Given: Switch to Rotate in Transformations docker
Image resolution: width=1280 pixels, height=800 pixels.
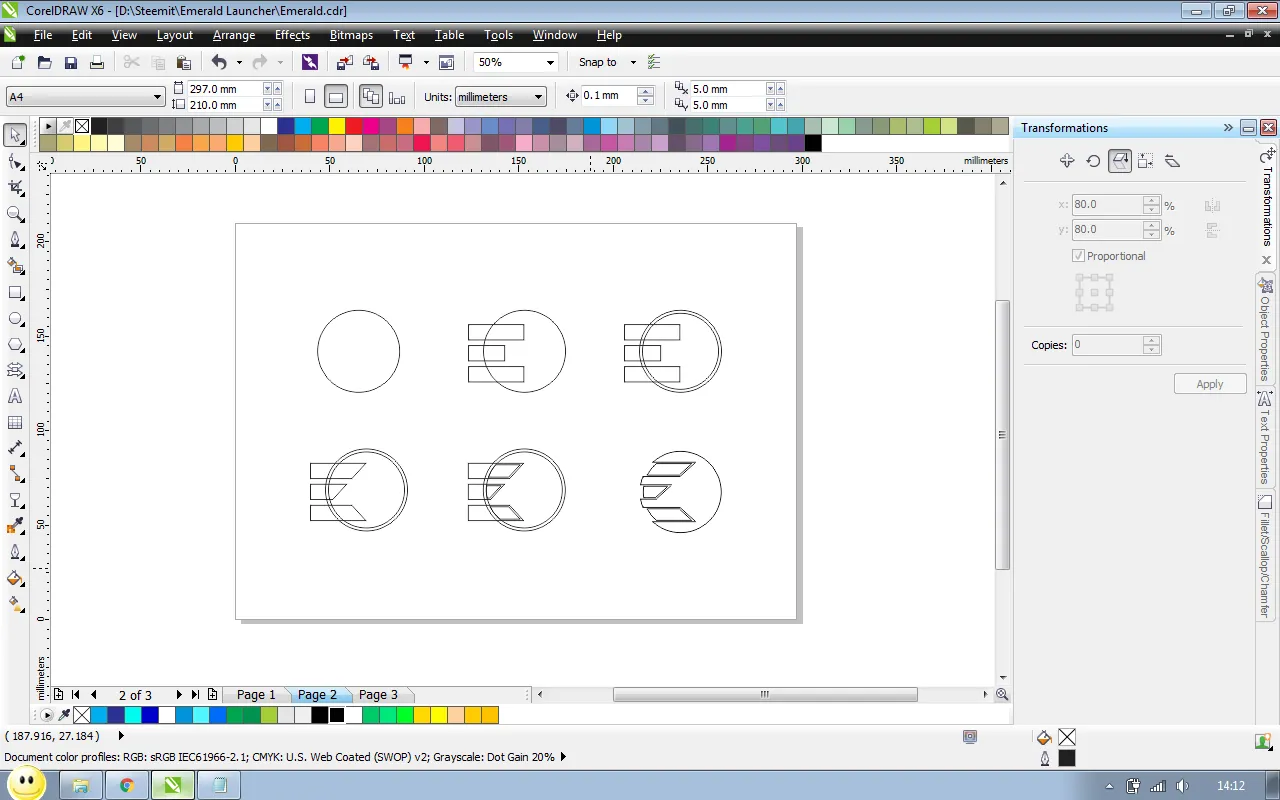Looking at the screenshot, I should [1093, 161].
